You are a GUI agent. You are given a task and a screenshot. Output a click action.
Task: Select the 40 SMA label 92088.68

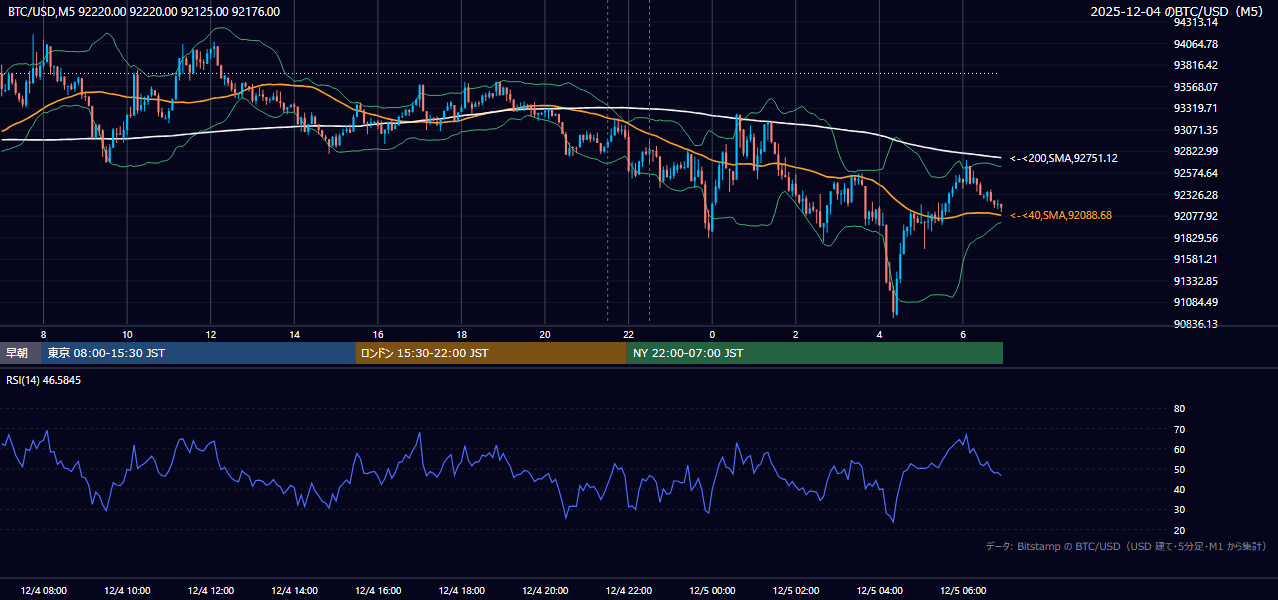(x=1061, y=215)
